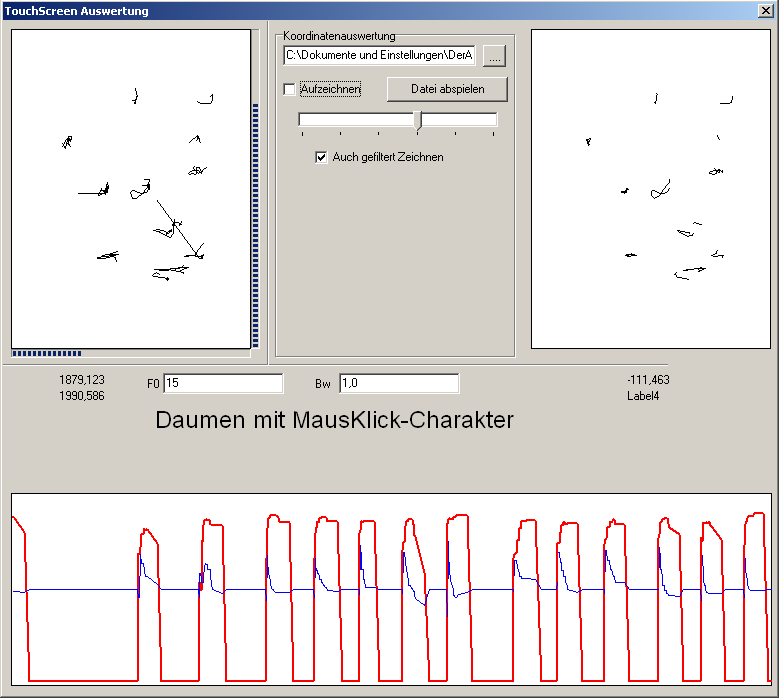Click the 'Daumen mit MausKlick-Charakter' heading
Image resolution: width=779 pixels, height=698 pixels.
click(x=334, y=420)
